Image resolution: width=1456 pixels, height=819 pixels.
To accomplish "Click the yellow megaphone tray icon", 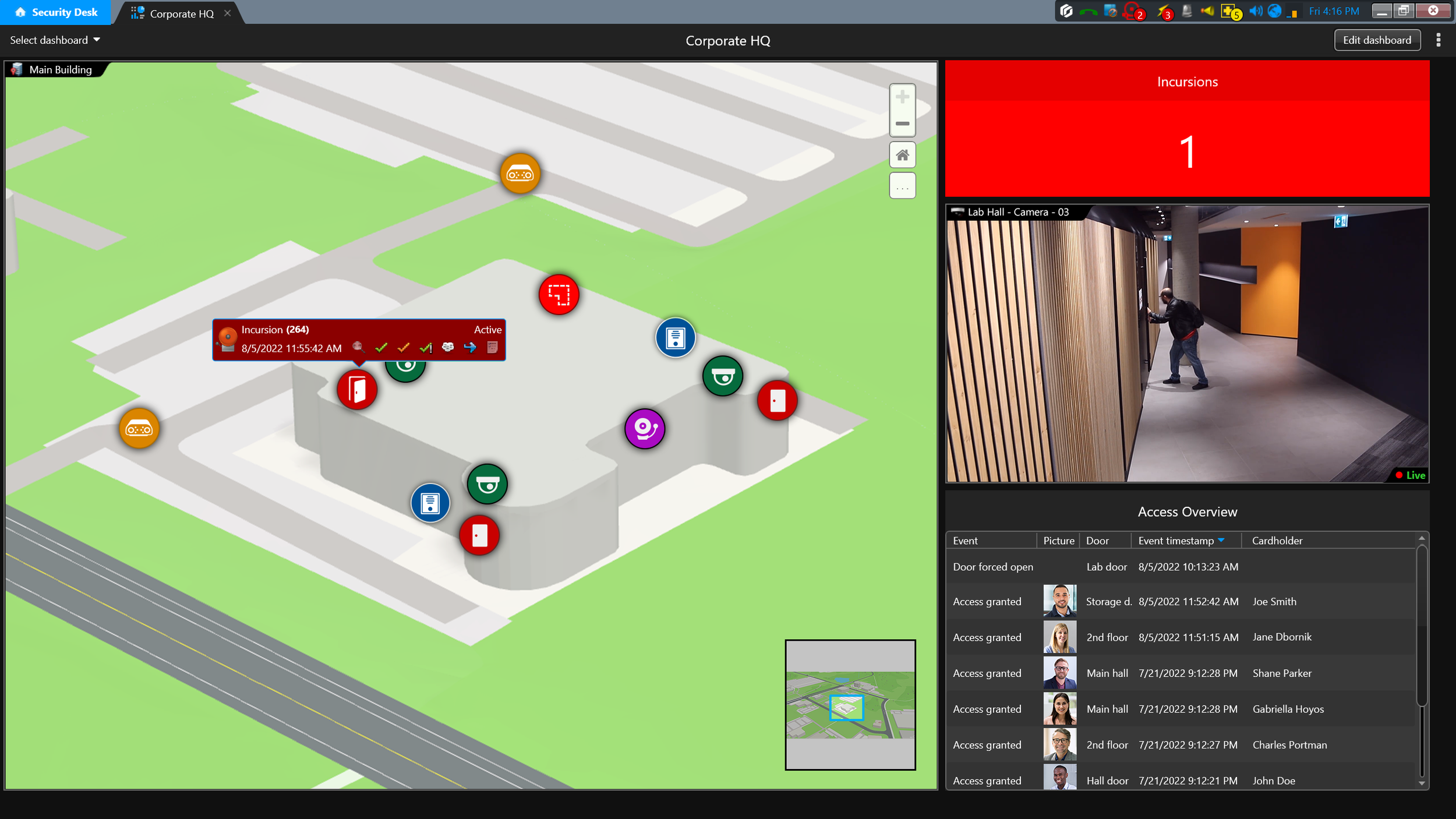I will point(1207,11).
